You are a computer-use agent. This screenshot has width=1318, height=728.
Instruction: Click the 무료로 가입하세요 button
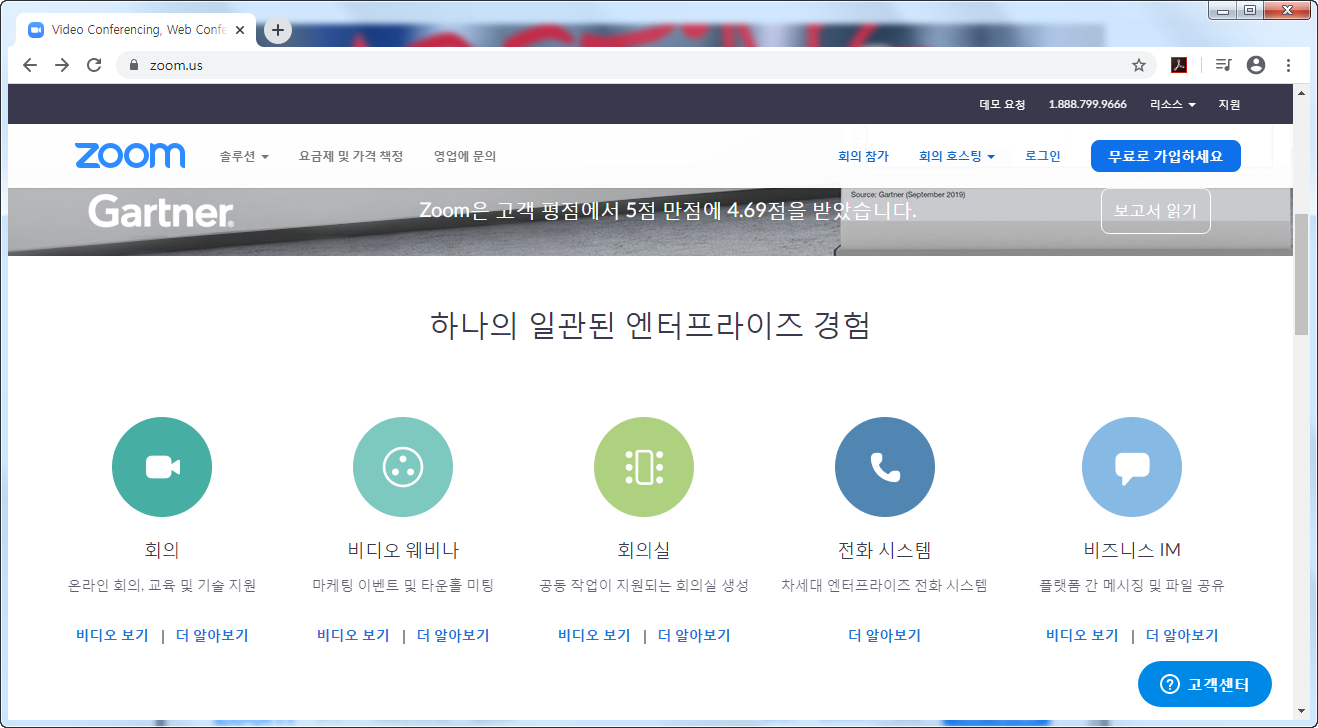tap(1166, 156)
